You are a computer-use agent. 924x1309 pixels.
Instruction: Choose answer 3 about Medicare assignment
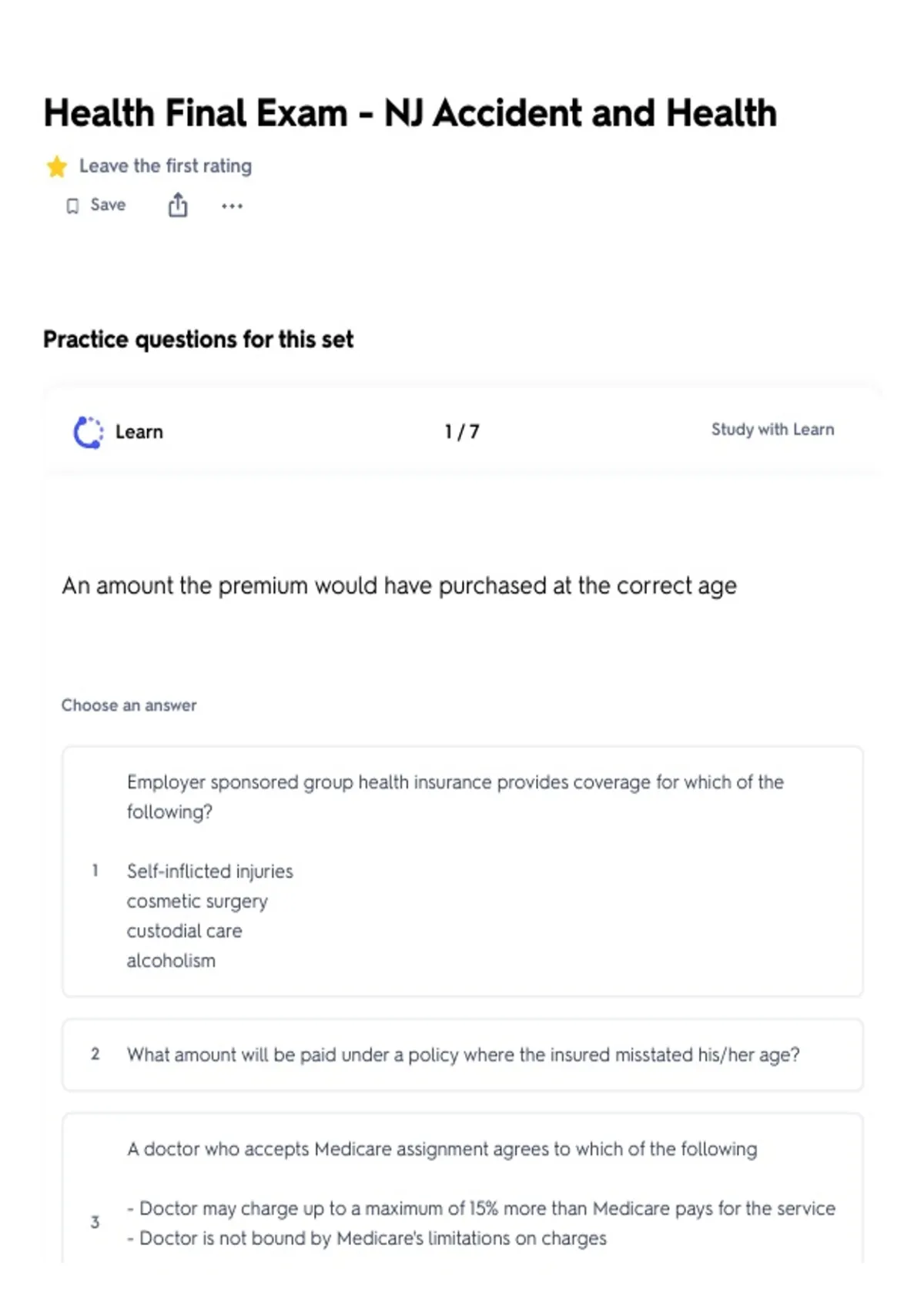click(x=462, y=1188)
